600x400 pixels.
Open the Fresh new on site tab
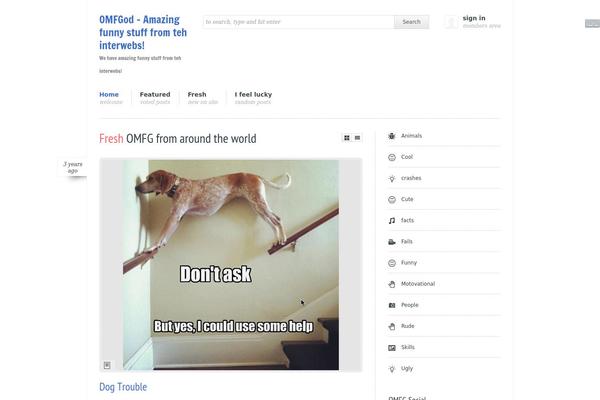pyautogui.click(x=203, y=98)
